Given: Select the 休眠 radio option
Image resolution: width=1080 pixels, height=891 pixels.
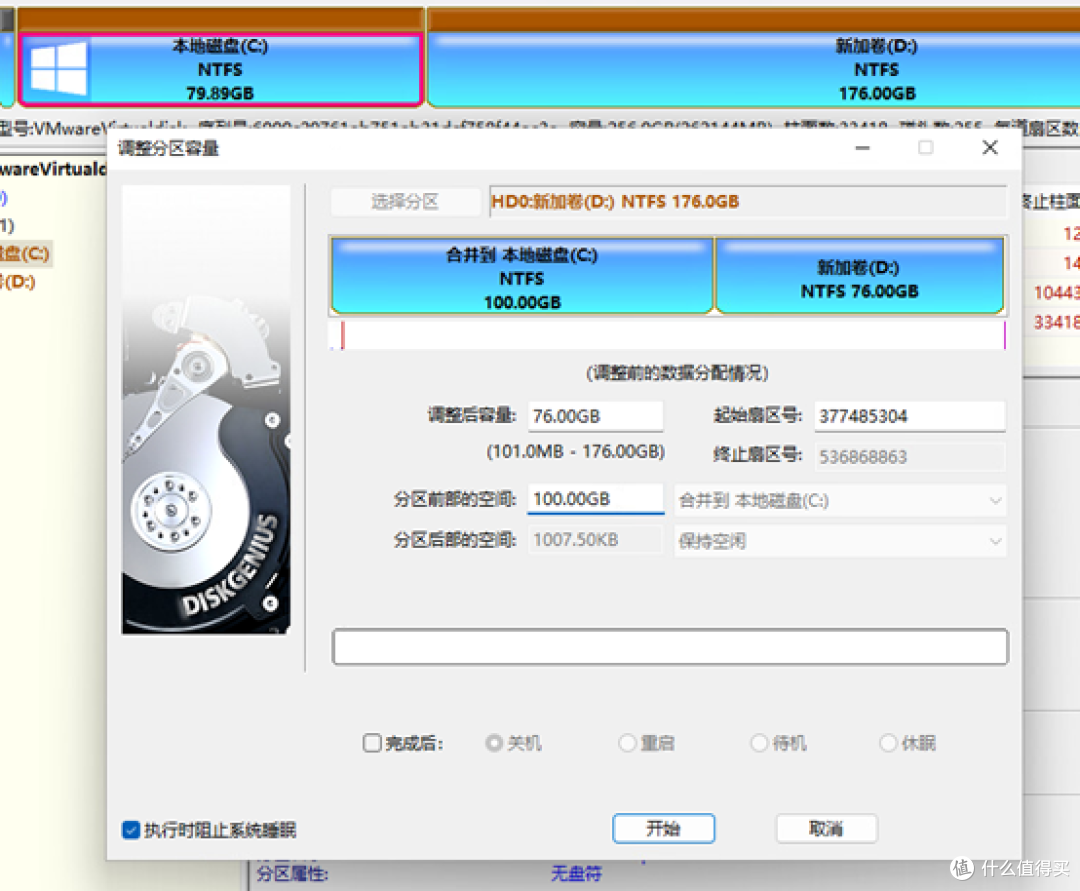Looking at the screenshot, I should pos(889,743).
